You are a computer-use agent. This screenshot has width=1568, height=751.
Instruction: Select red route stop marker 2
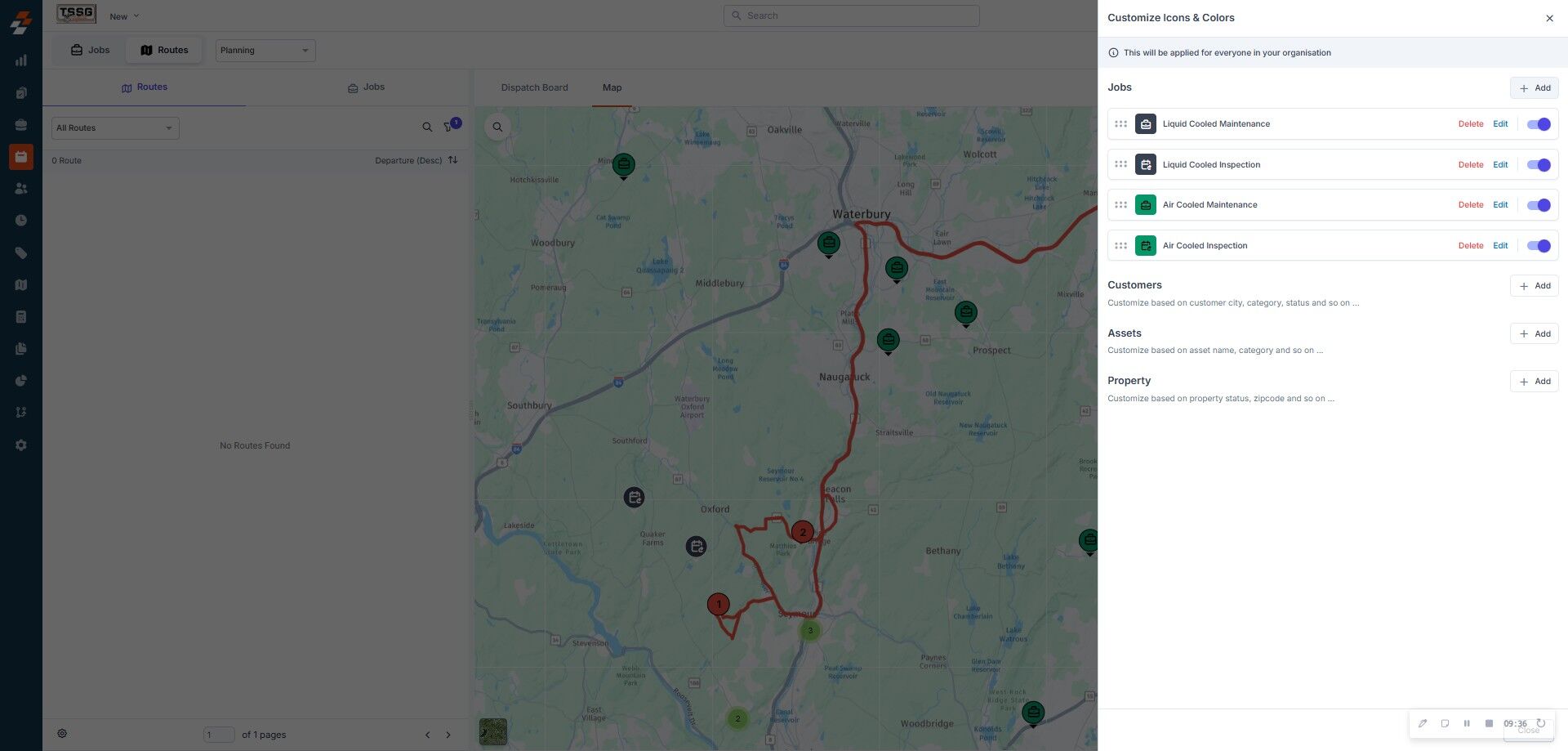click(x=803, y=532)
